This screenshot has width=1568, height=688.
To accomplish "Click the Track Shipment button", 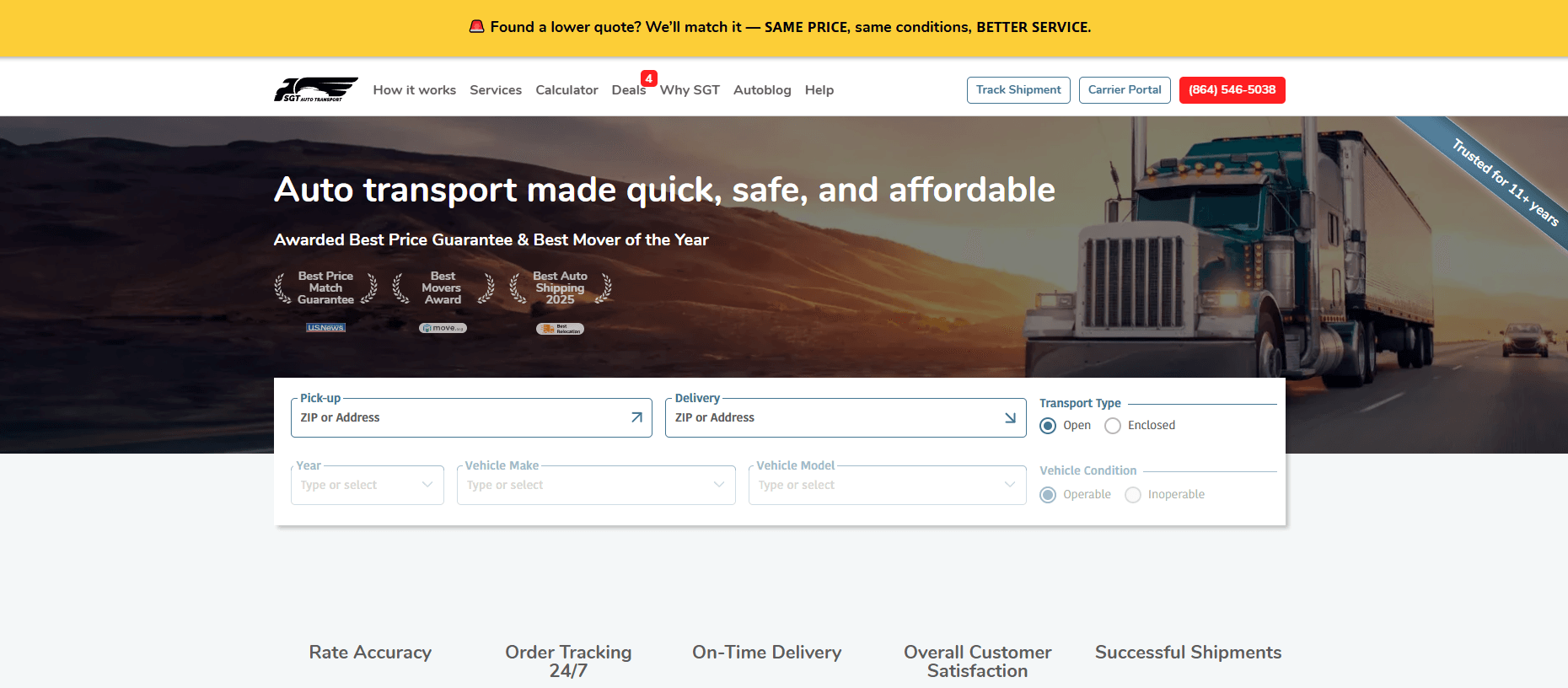I will click(x=1018, y=90).
